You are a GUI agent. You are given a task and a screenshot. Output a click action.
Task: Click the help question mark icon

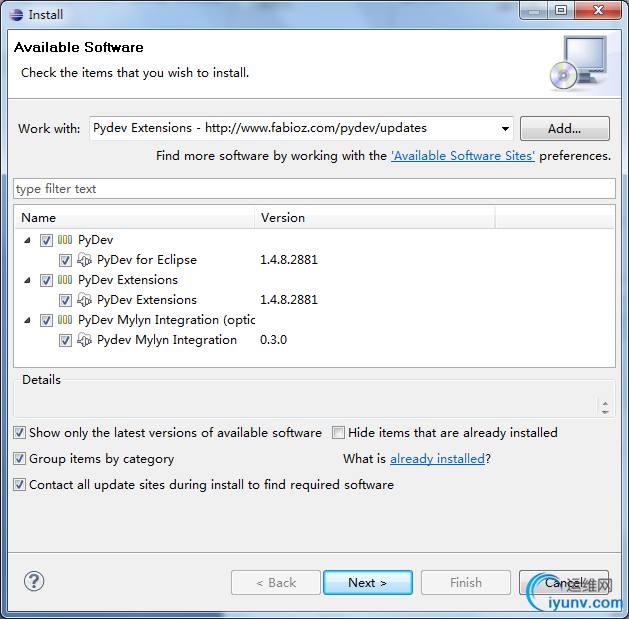click(x=34, y=581)
